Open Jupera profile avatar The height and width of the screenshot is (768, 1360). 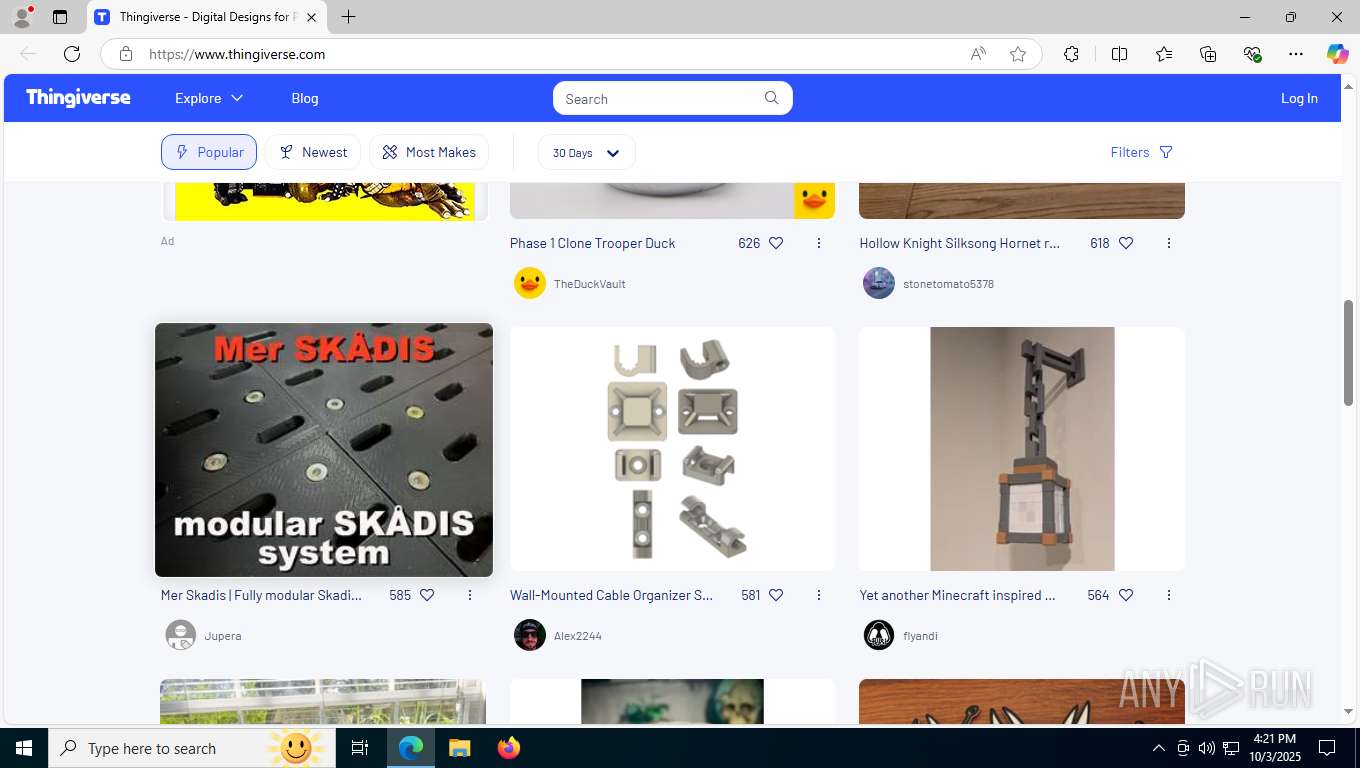[181, 635]
